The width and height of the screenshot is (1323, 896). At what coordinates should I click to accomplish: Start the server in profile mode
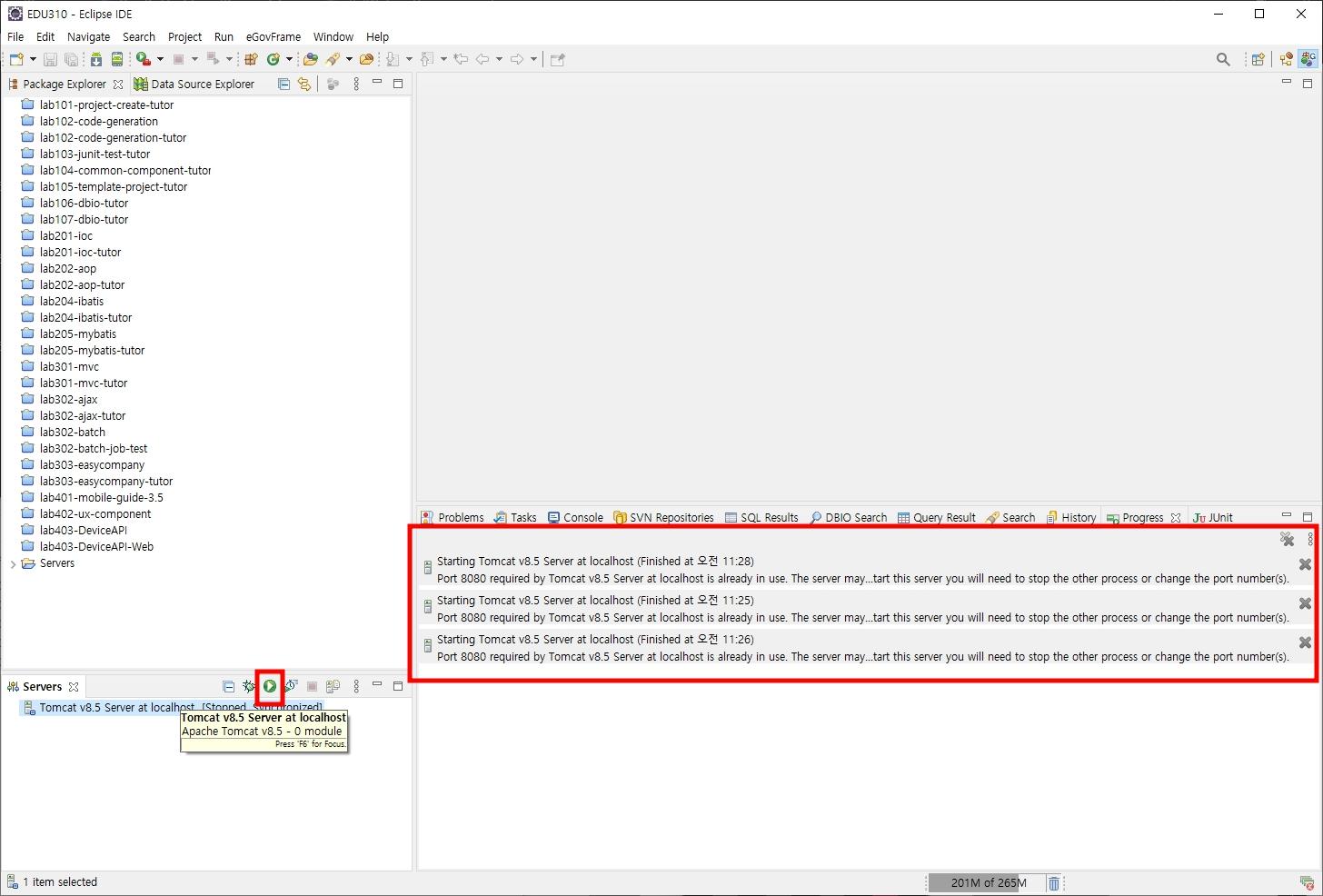(291, 687)
